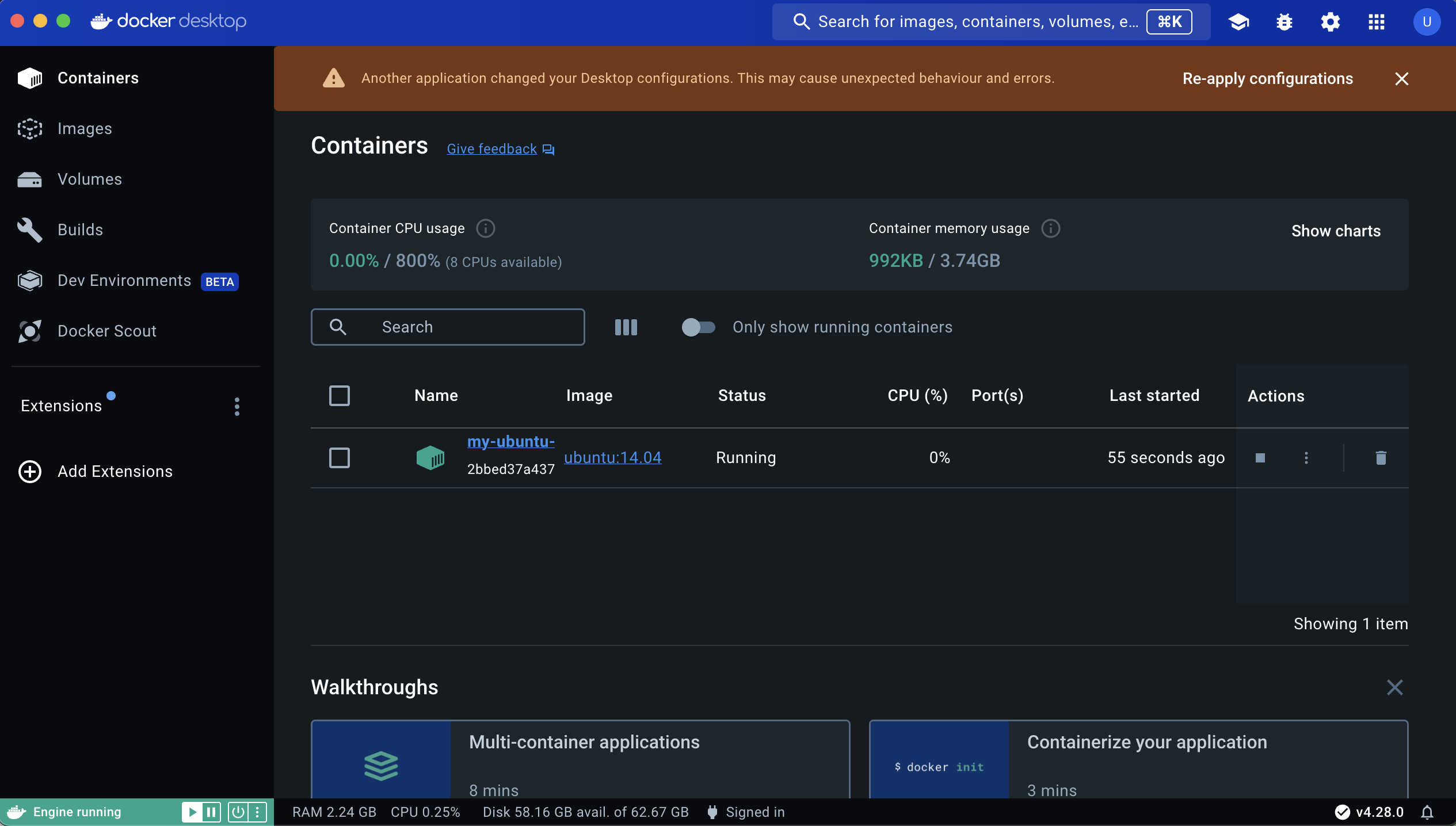
Task: Open my-ubuntu container more actions menu
Action: point(1306,458)
